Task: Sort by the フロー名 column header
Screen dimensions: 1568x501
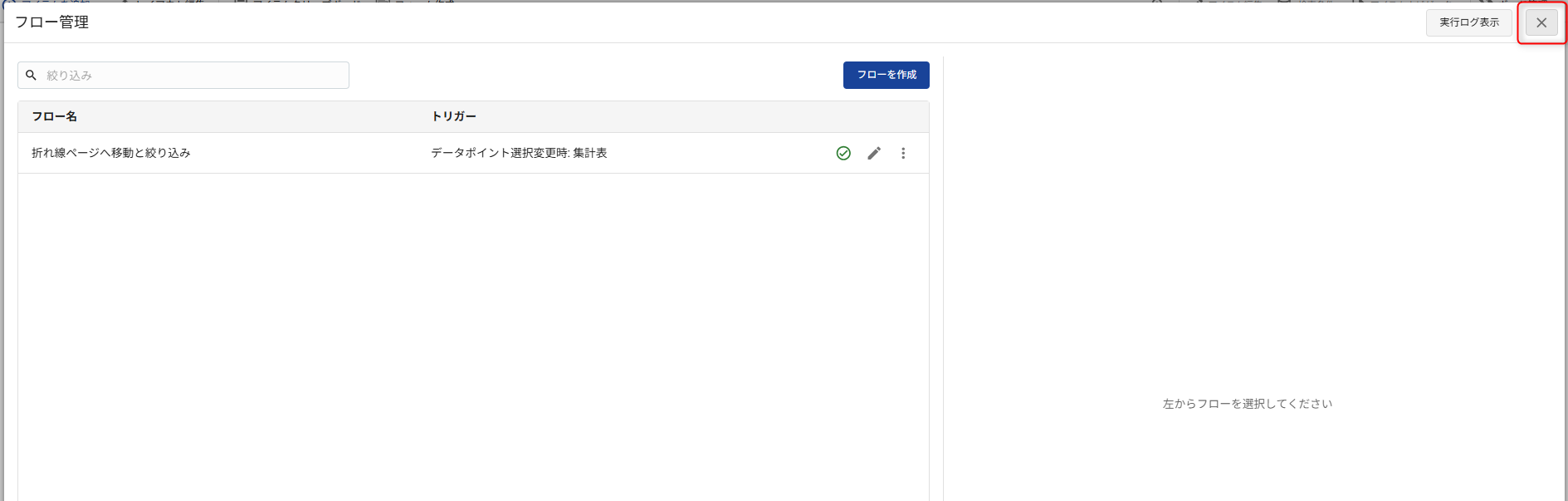Action: [55, 116]
